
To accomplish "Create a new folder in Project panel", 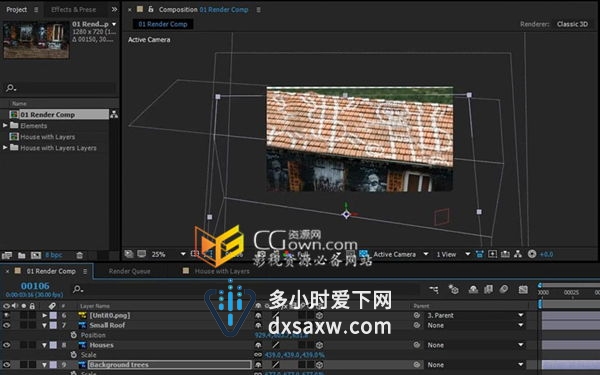I will [x=22, y=255].
